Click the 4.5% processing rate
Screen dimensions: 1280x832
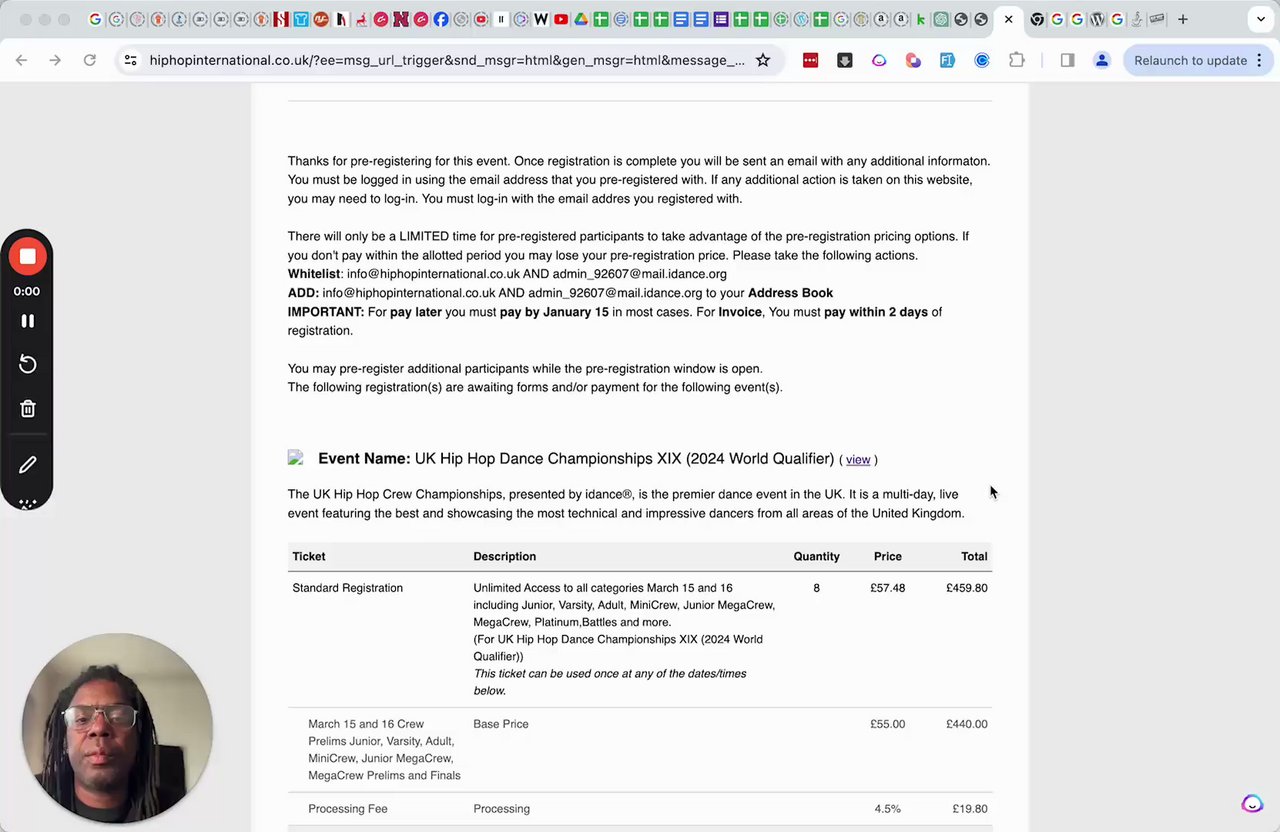[887, 809]
